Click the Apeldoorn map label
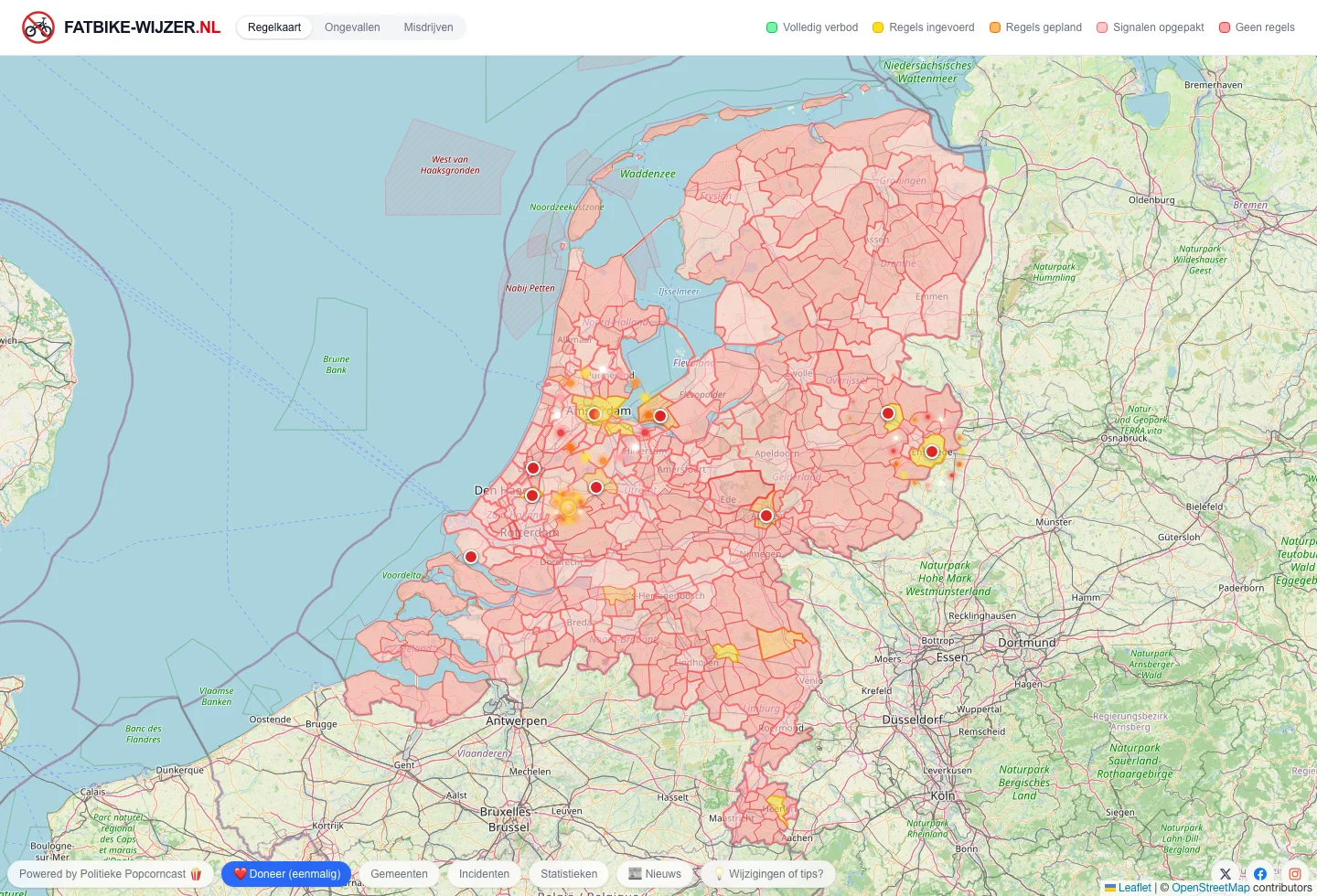The width and height of the screenshot is (1317, 896). 776,453
